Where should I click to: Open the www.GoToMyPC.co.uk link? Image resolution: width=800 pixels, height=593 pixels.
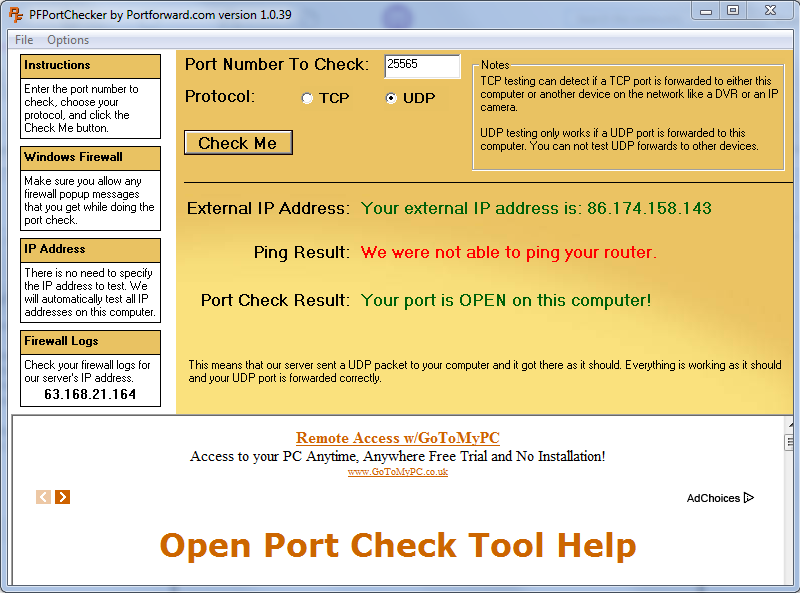point(397,472)
